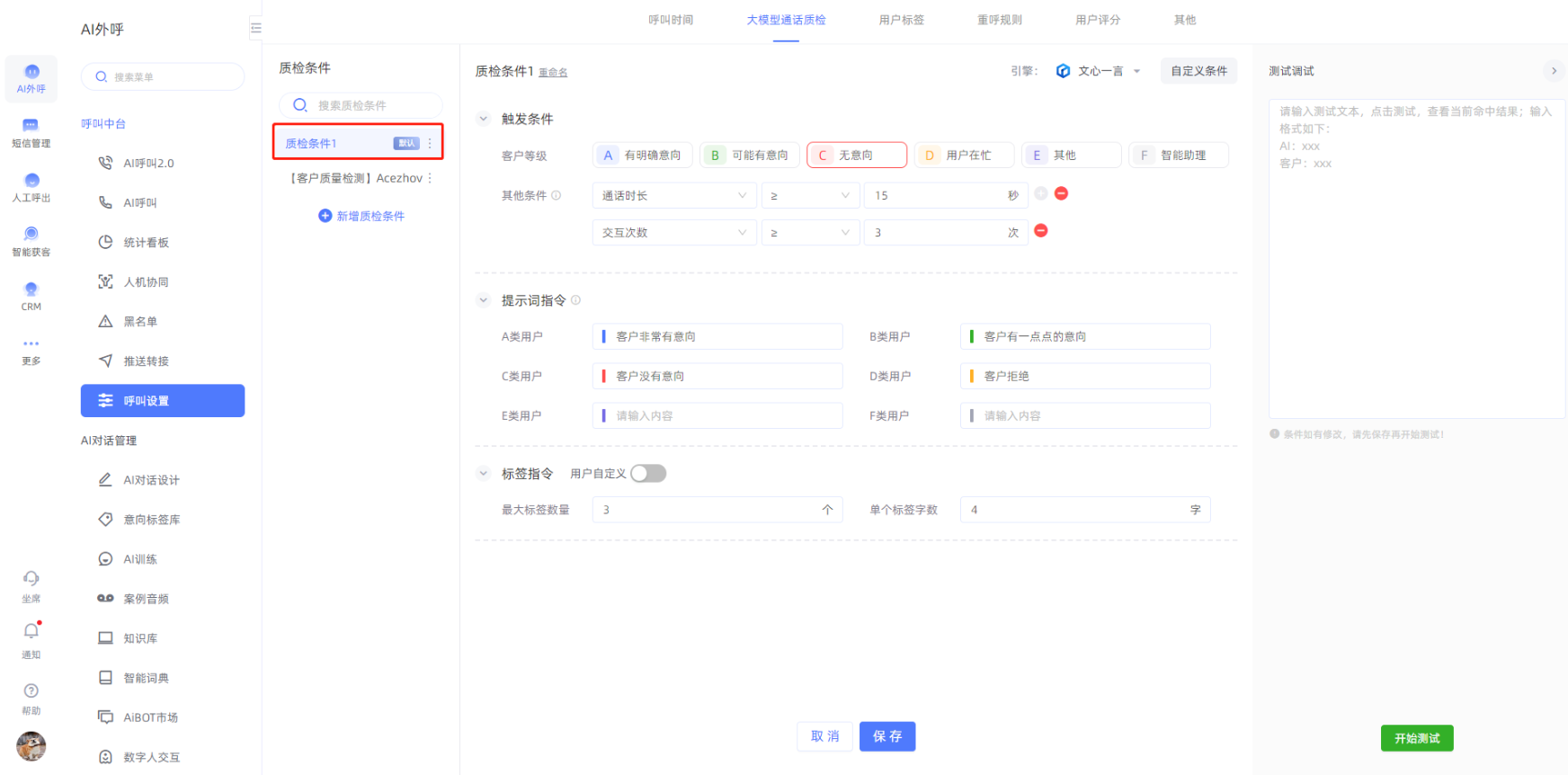Click the 保存 button

tap(886, 736)
